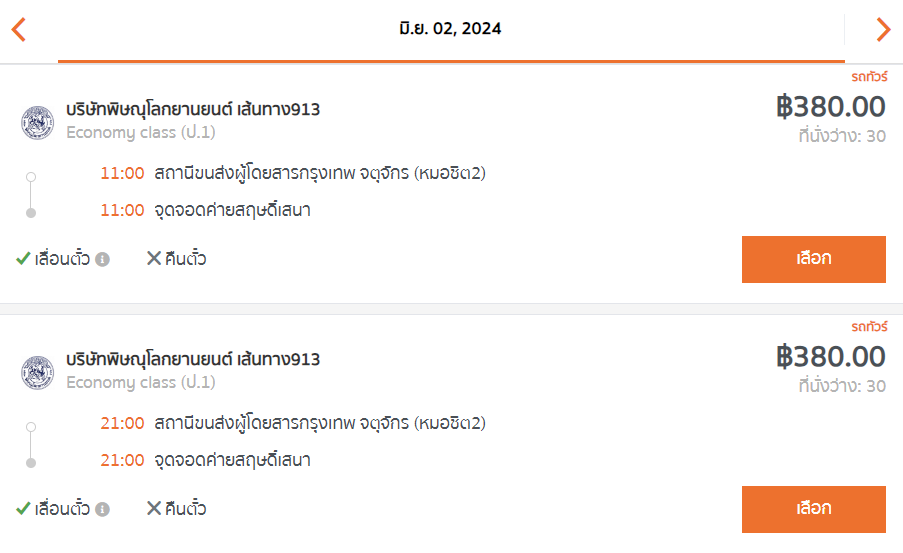Click green checkmark for เลื่อนตั๋ว on 21:00 trip

tap(23, 508)
